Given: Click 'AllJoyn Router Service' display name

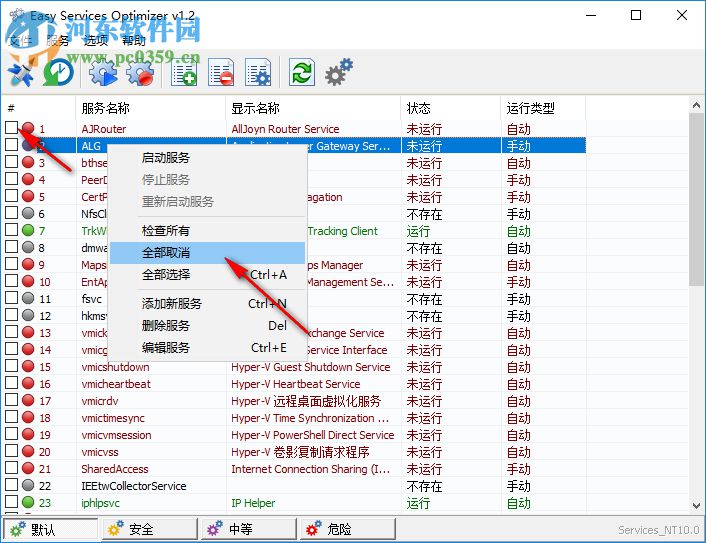Looking at the screenshot, I should point(285,129).
